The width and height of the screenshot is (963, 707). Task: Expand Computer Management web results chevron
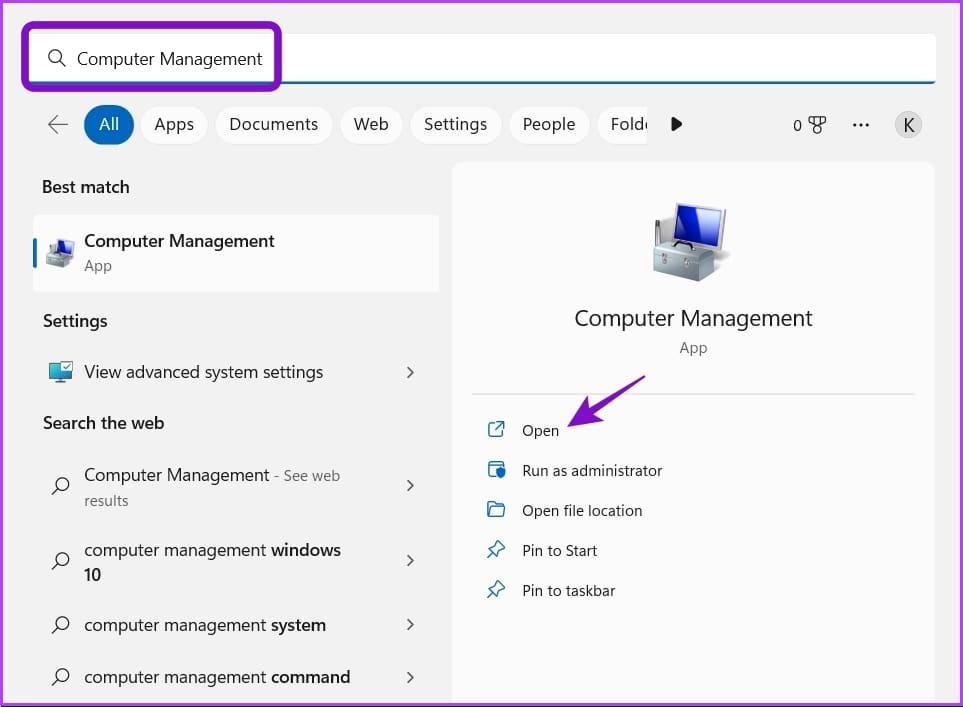[410, 486]
